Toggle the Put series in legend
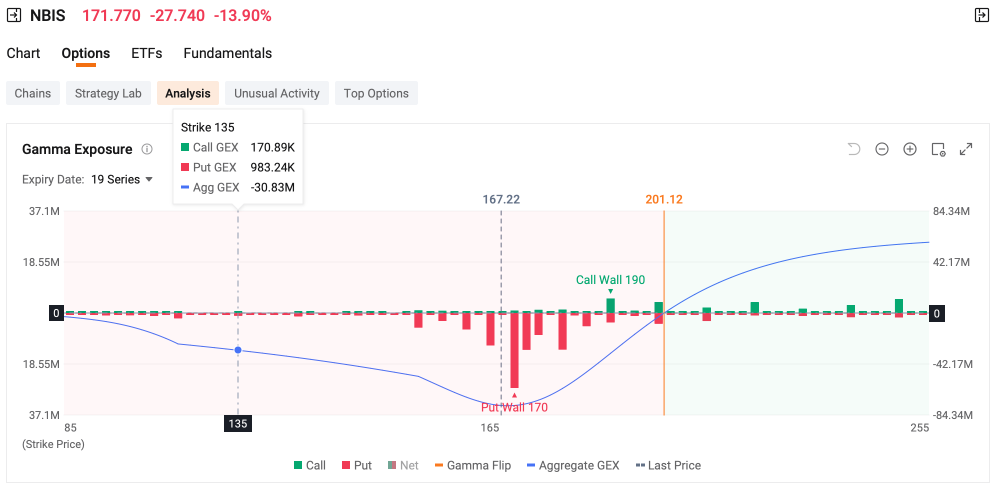996x486 pixels. [x=357, y=465]
